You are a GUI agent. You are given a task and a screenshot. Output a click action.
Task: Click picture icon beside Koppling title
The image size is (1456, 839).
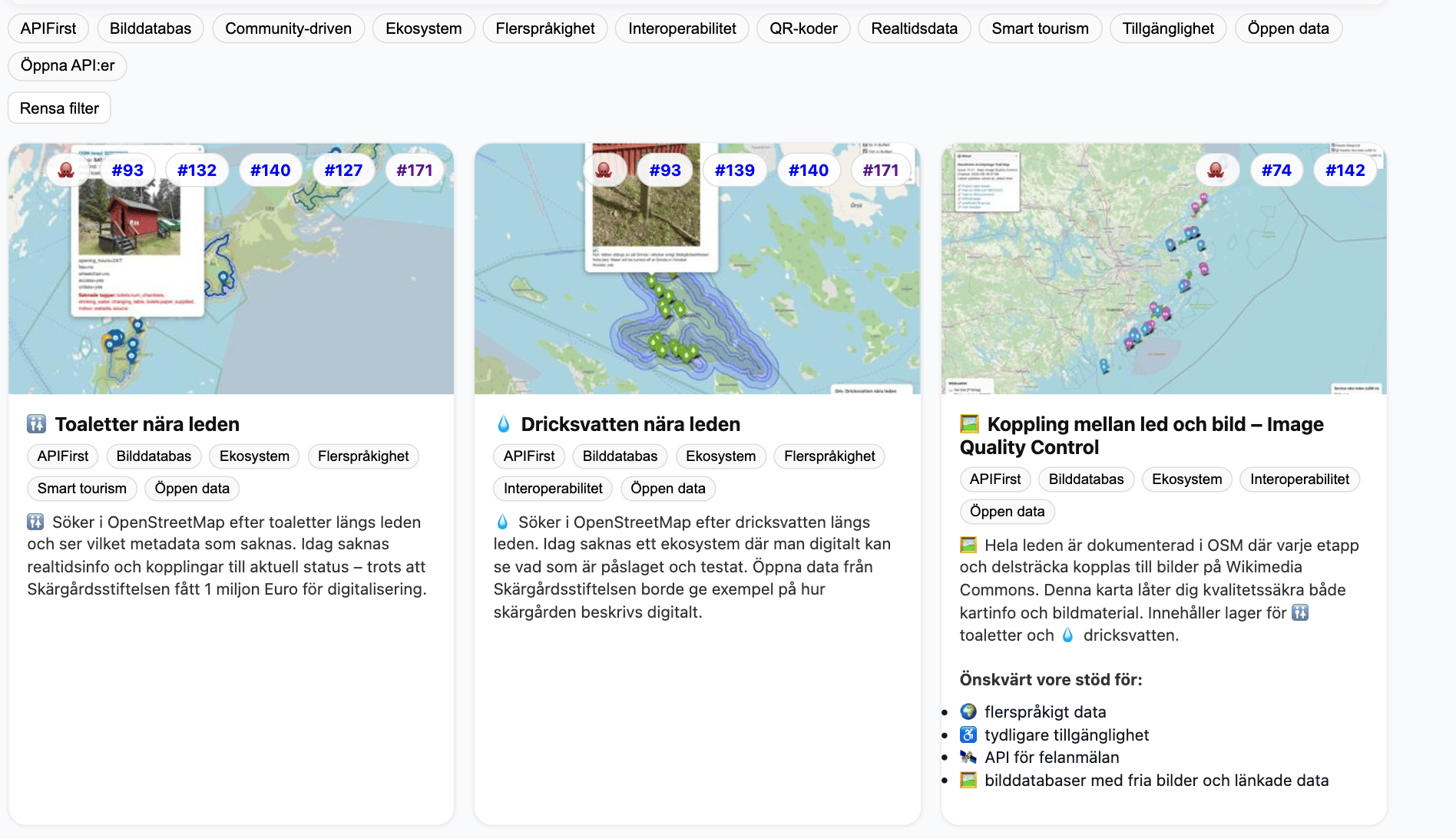pos(970,424)
